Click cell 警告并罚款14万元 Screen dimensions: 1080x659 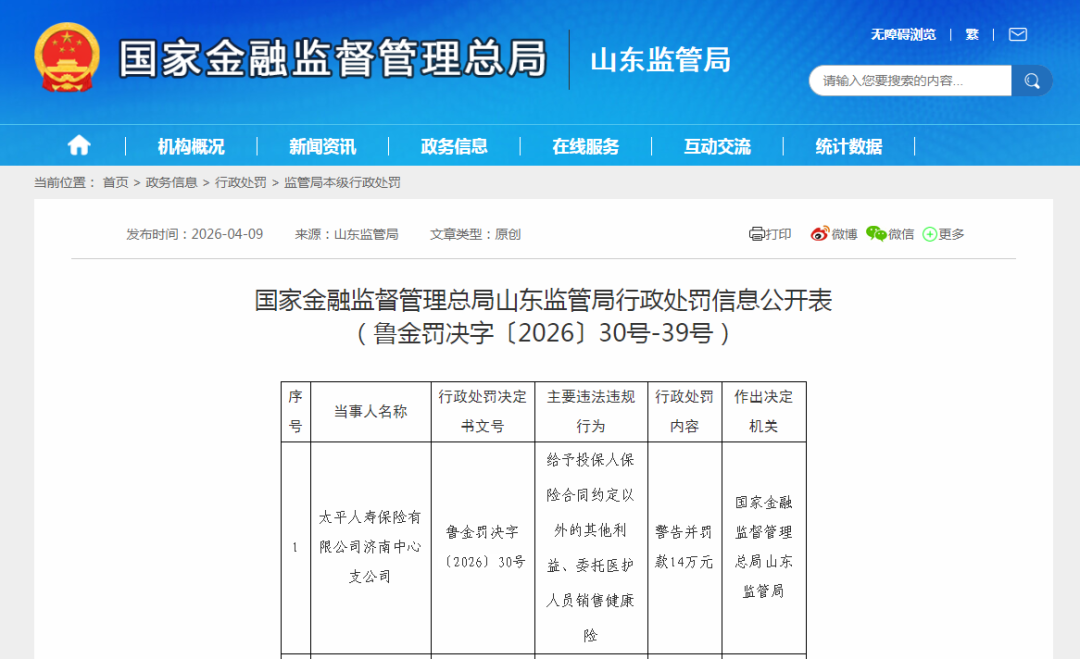pos(685,547)
